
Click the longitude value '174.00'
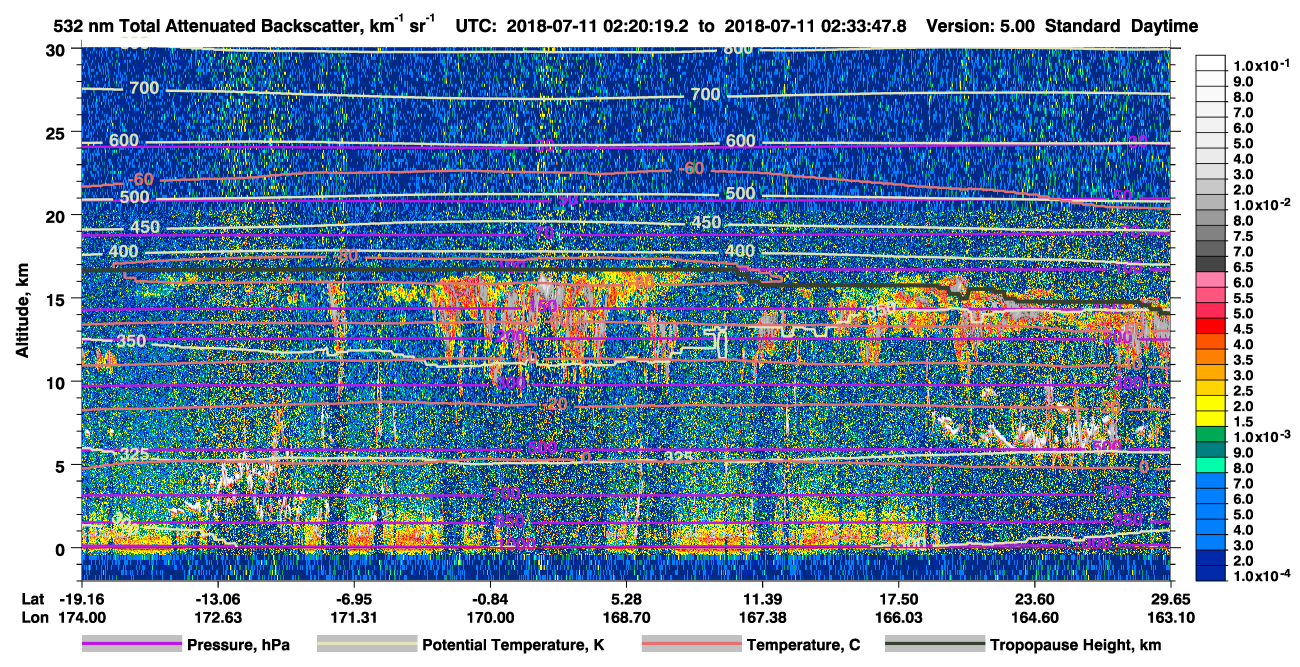tap(82, 617)
